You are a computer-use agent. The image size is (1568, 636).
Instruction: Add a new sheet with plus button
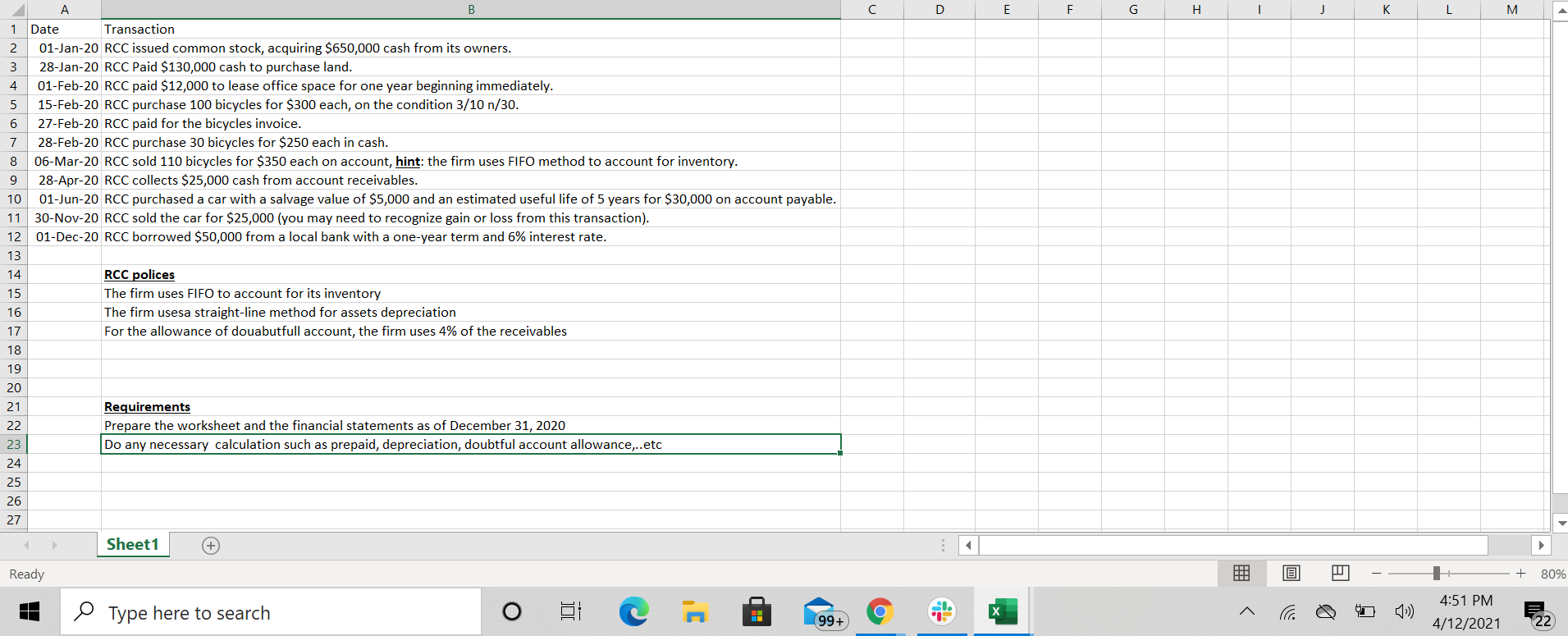point(211,546)
